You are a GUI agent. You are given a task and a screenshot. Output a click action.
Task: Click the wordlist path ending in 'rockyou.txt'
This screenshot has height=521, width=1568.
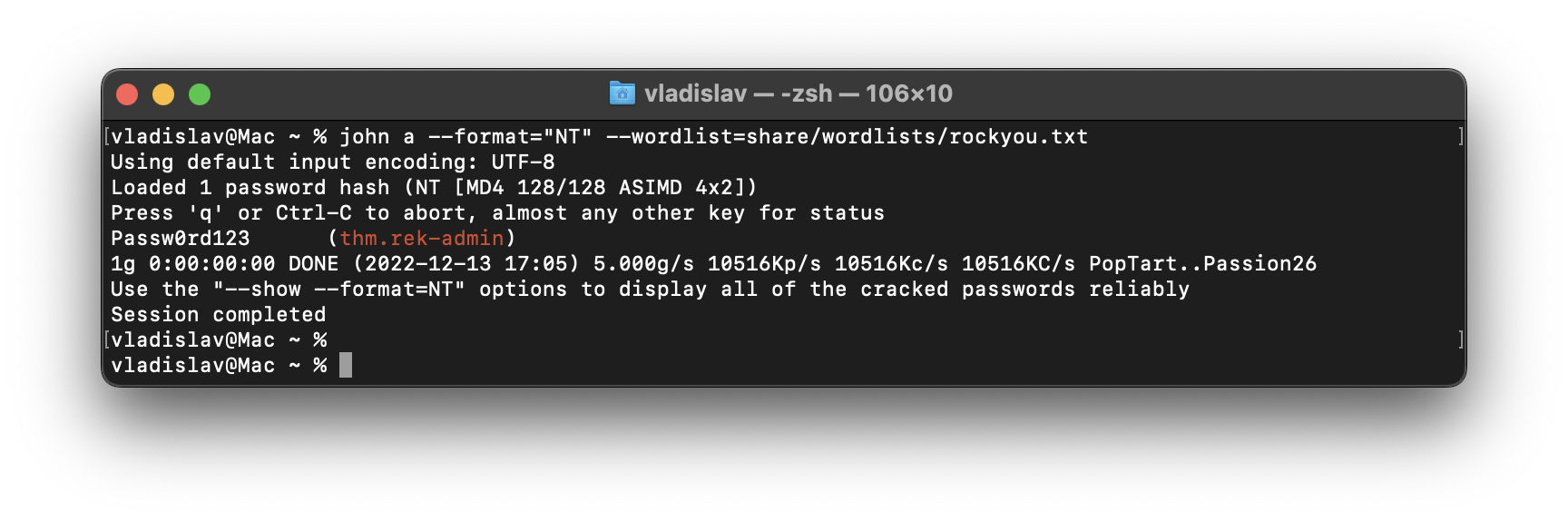coord(847,136)
